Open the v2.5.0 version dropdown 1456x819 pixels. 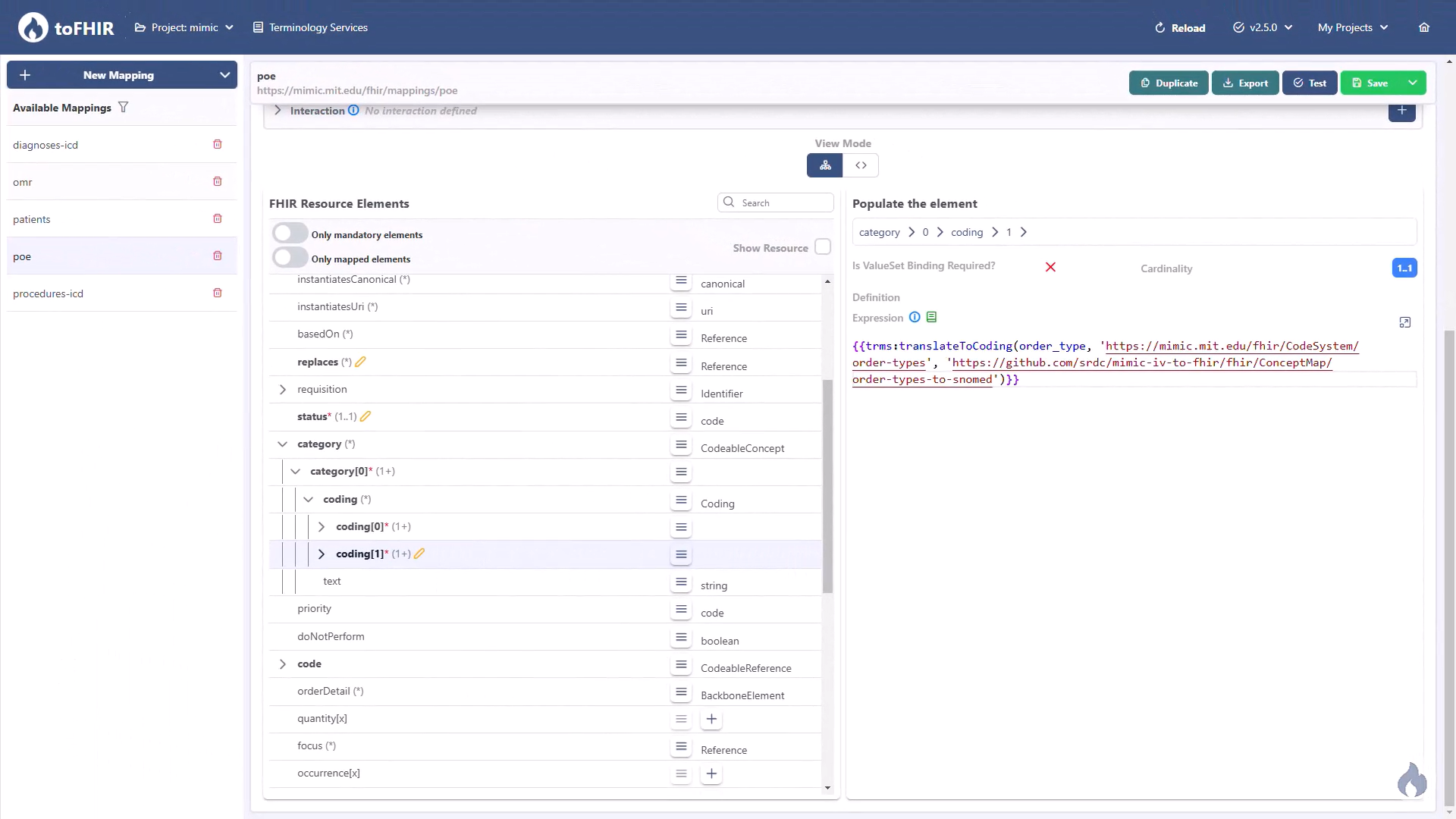pyautogui.click(x=1262, y=27)
